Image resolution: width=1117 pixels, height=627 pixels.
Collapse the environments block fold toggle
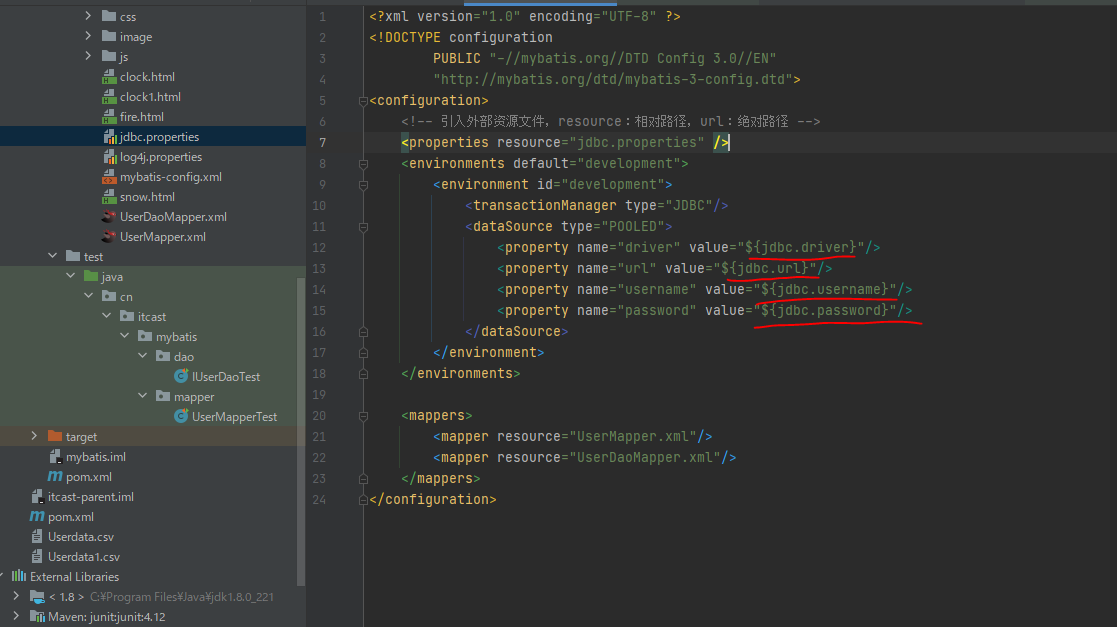point(362,163)
